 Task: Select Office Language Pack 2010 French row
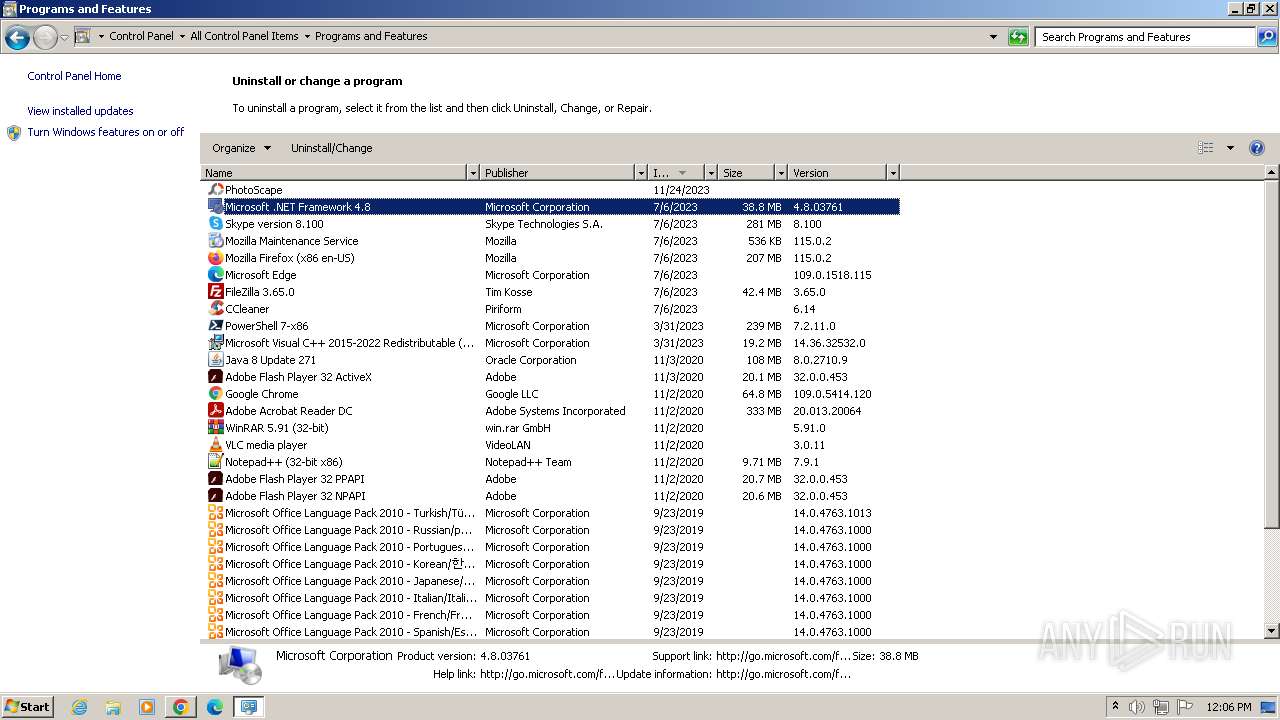pyautogui.click(x=552, y=615)
